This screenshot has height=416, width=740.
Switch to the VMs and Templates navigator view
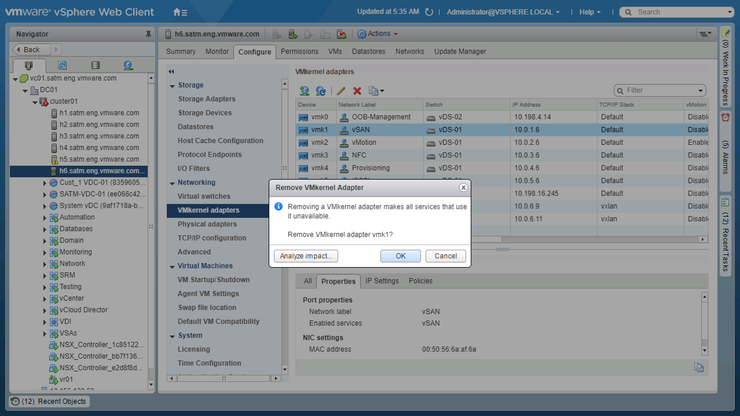point(62,65)
